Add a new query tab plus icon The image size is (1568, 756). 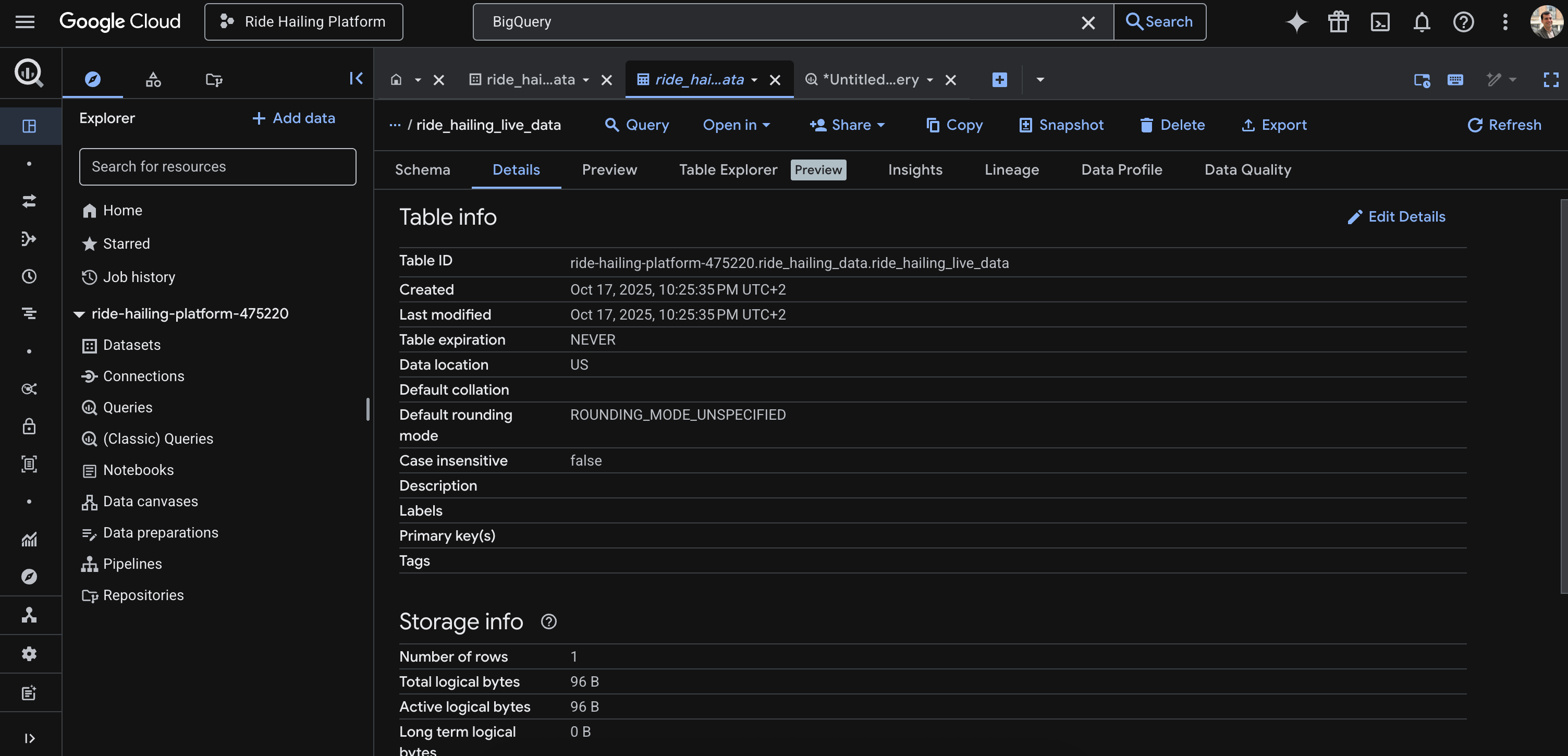click(999, 80)
